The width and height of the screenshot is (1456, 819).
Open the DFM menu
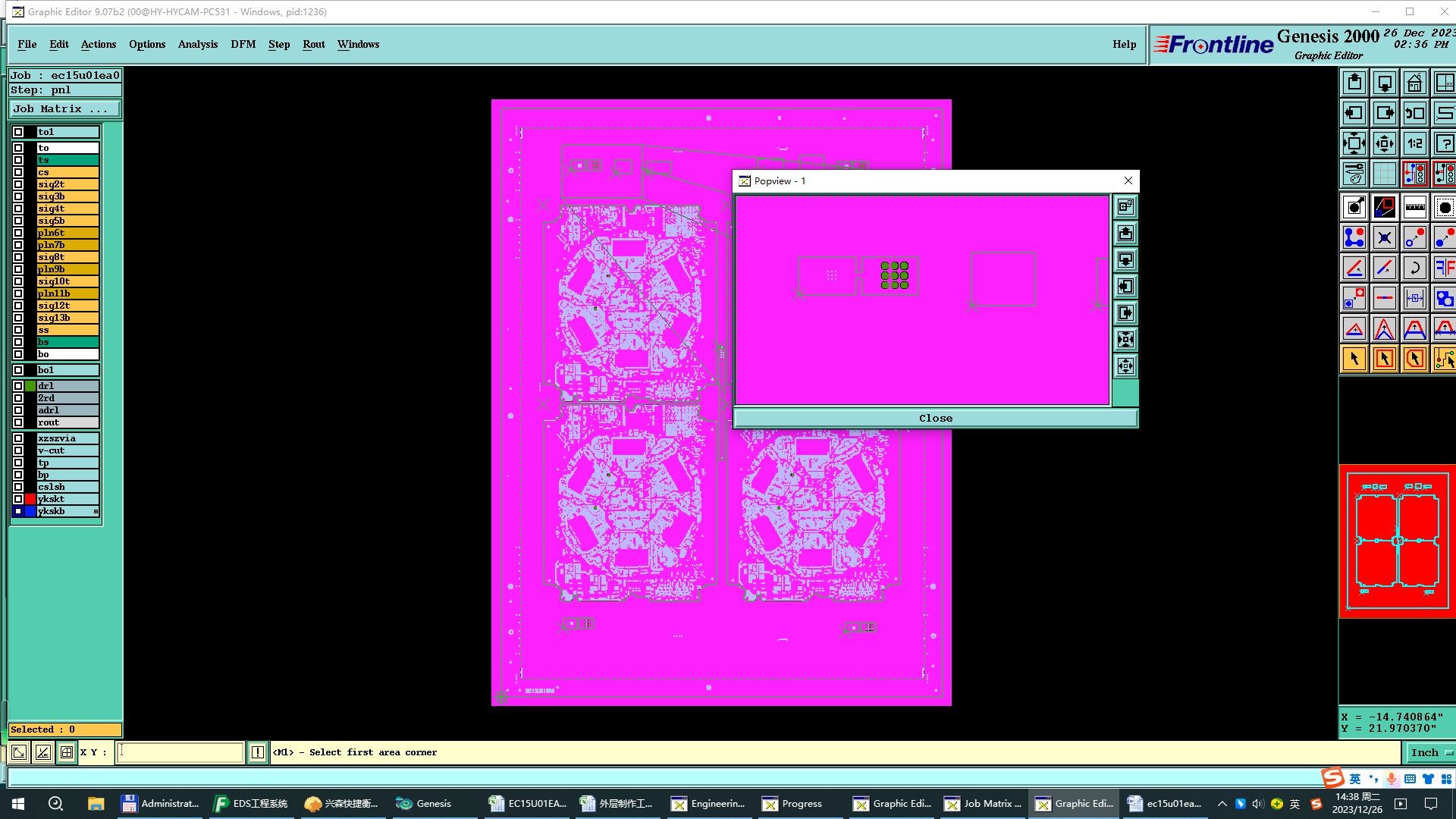pos(243,44)
